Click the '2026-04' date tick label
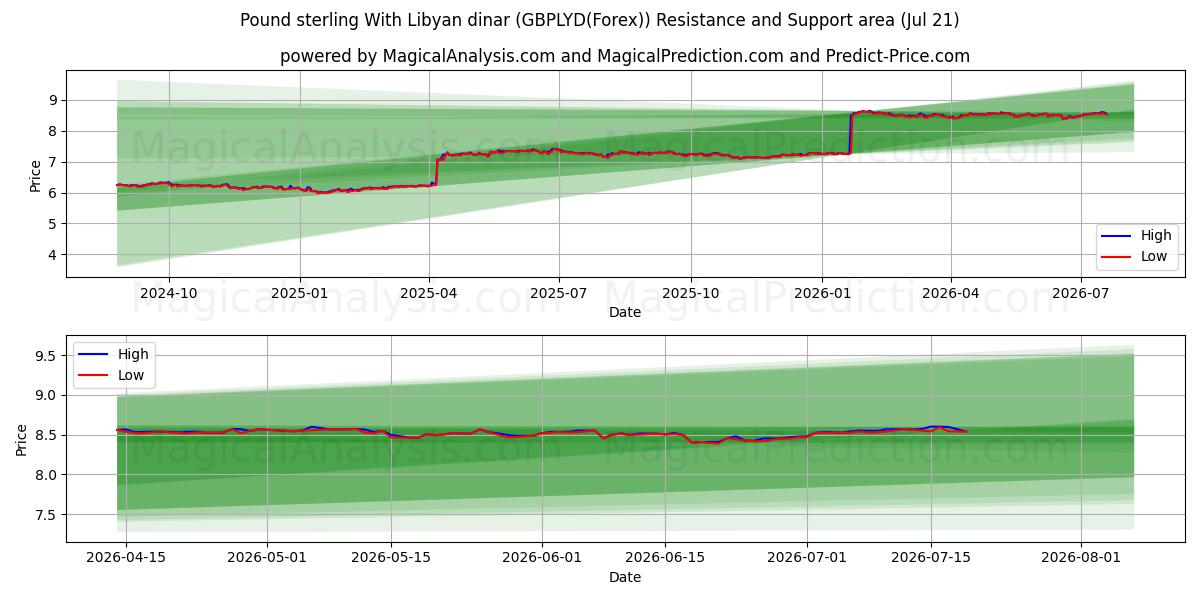 coord(950,293)
